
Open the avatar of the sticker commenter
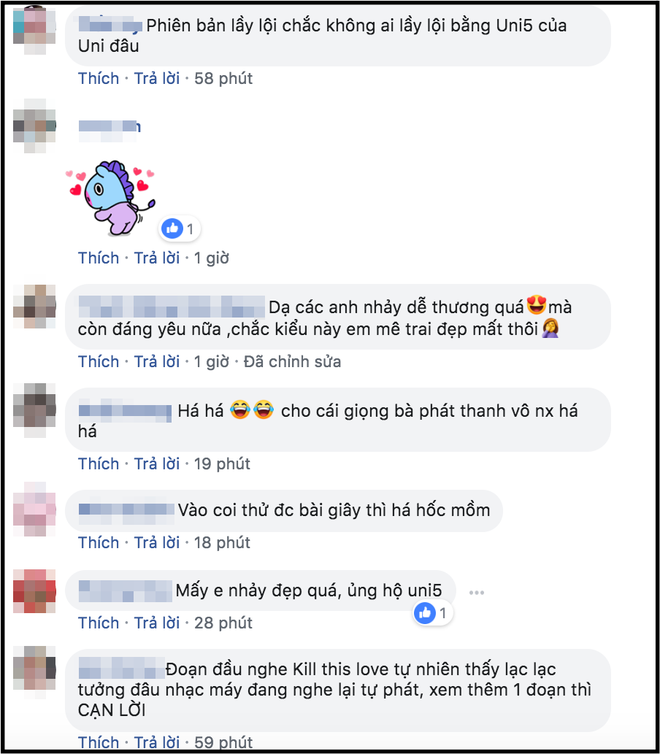pos(34,126)
